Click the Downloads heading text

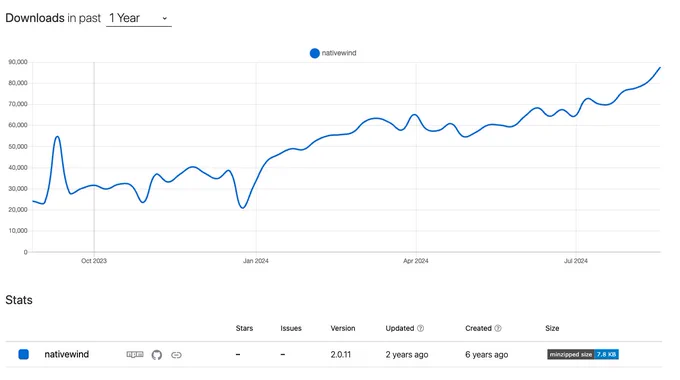pos(35,18)
